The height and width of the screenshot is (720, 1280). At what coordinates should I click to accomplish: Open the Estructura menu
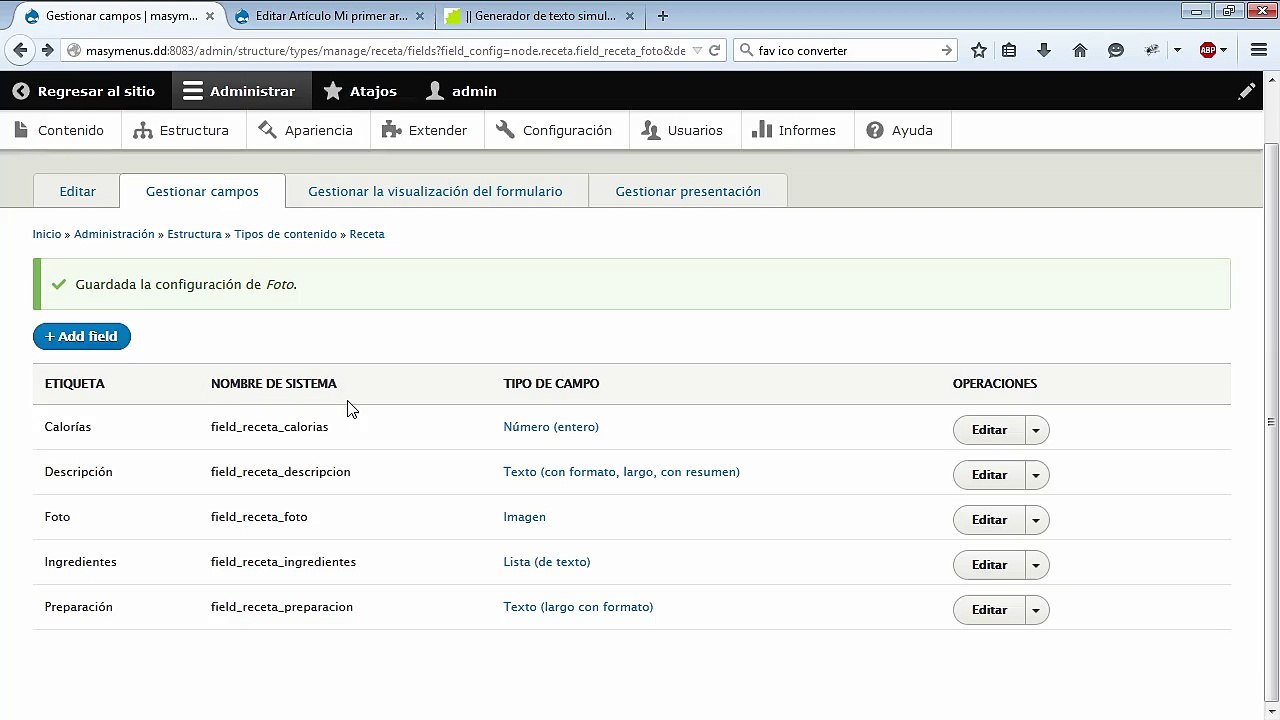click(x=182, y=130)
